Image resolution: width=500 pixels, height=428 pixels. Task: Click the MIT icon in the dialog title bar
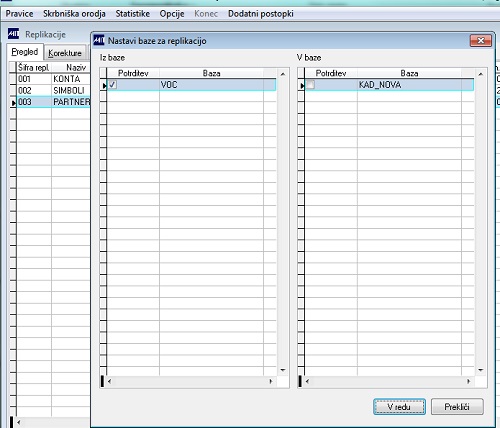(x=99, y=40)
